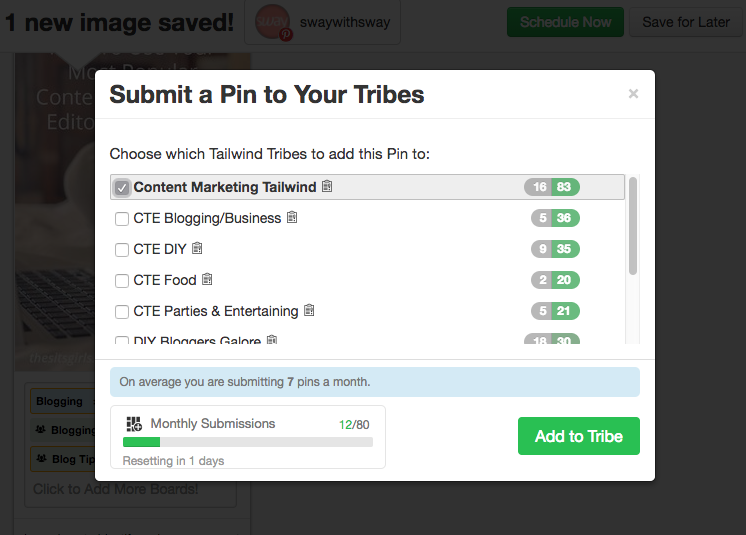
Task: Enable the CTE Parties & Entertaining checkbox
Action: [122, 311]
